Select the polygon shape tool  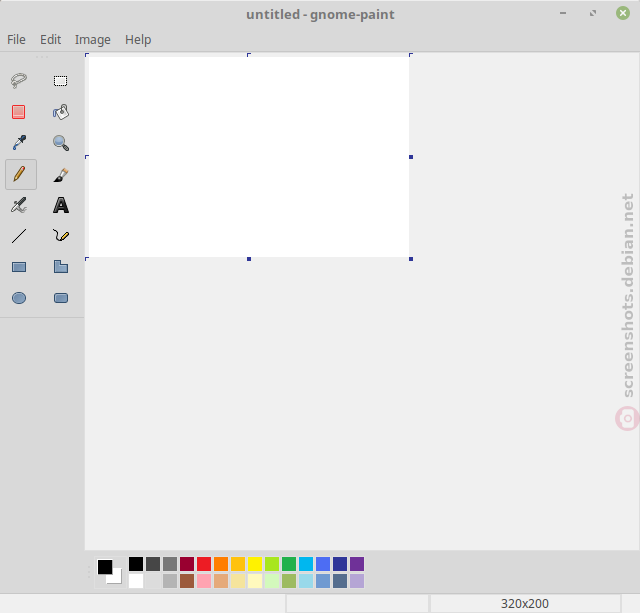click(61, 267)
